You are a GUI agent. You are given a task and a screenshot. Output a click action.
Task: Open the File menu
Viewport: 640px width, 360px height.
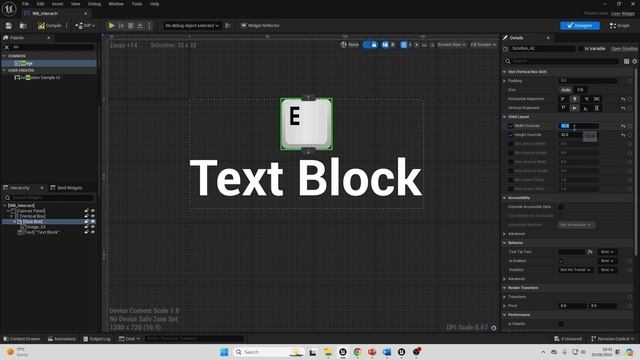(25, 4)
